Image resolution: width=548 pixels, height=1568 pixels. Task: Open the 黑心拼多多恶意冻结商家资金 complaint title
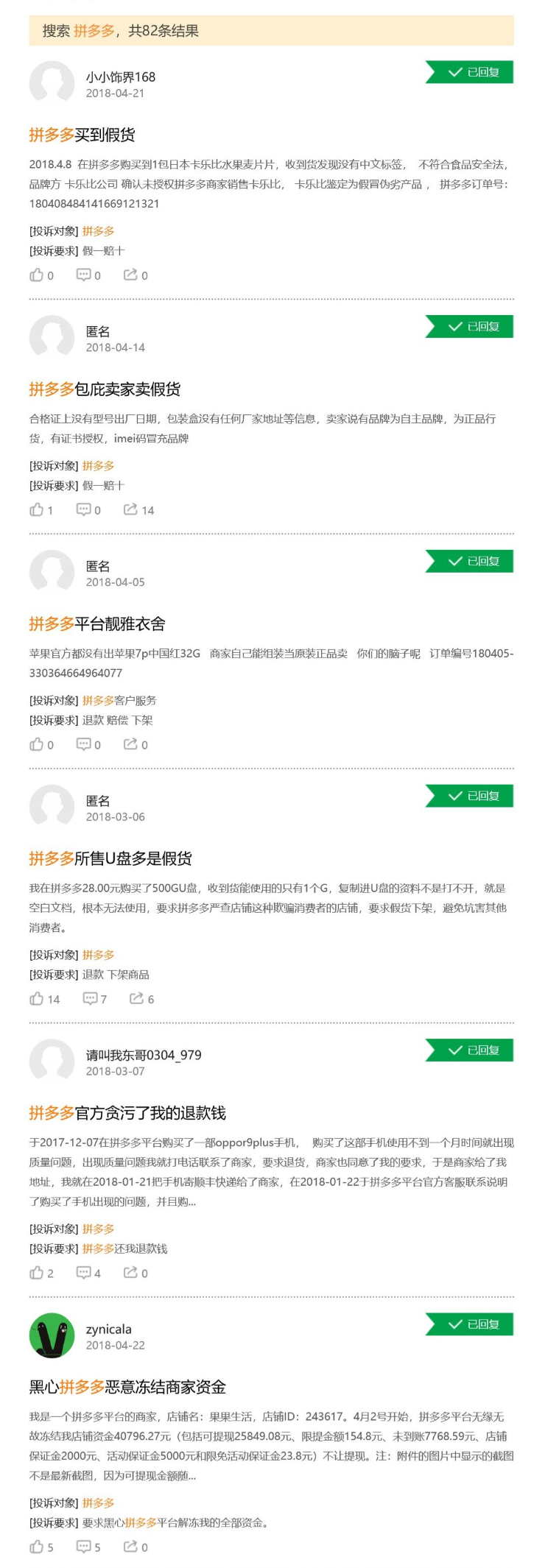tap(127, 1387)
